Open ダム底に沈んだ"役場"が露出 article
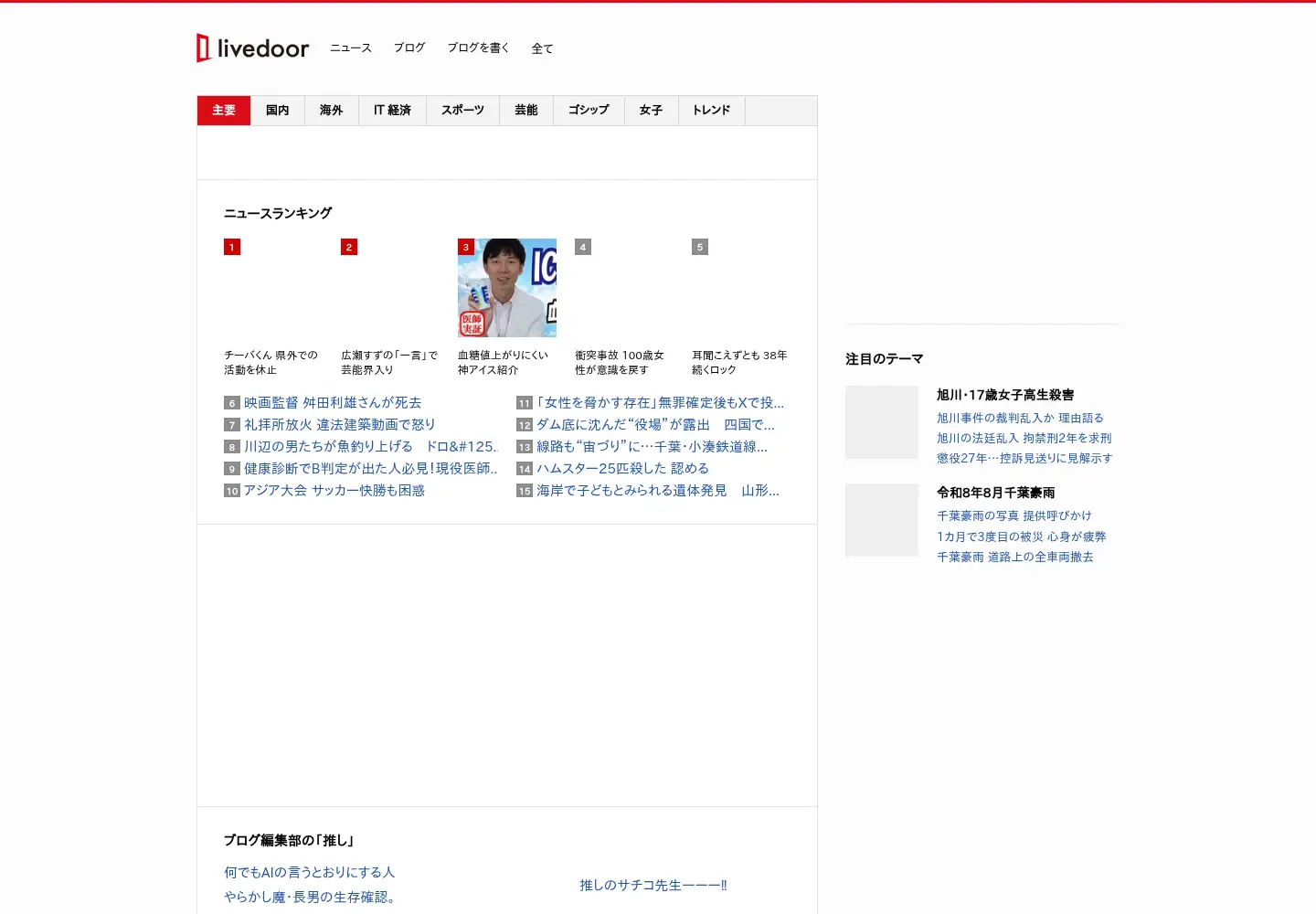 pos(655,425)
